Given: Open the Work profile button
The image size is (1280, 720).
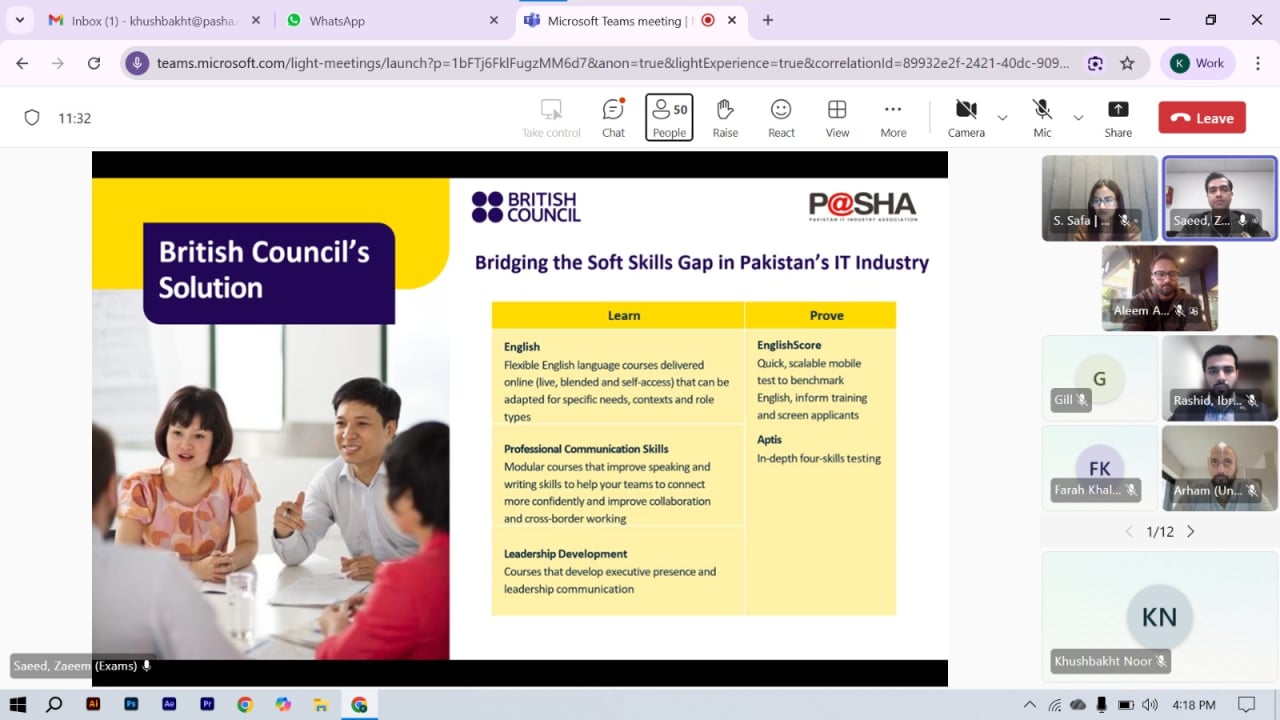Looking at the screenshot, I should tap(1197, 63).
